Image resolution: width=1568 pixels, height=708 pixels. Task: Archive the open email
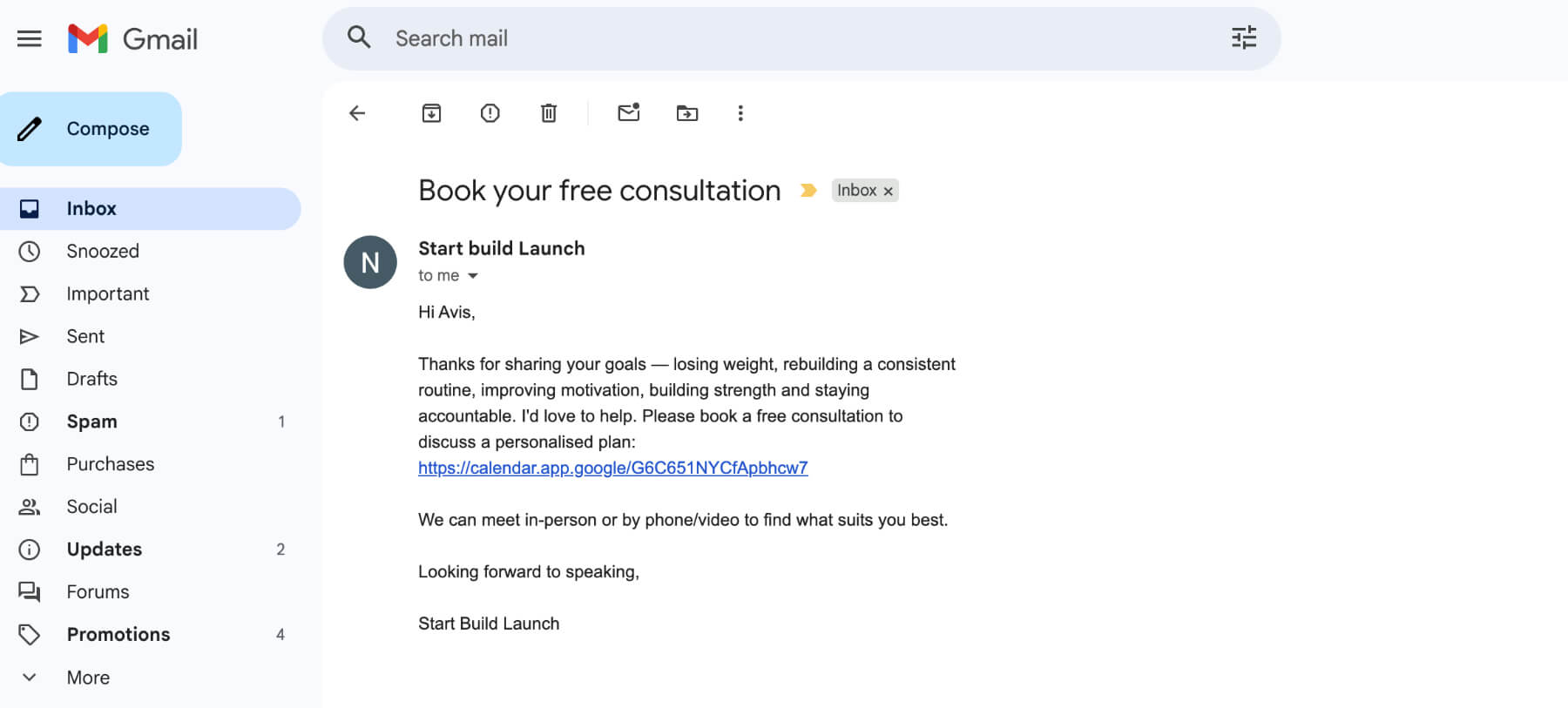(x=431, y=113)
